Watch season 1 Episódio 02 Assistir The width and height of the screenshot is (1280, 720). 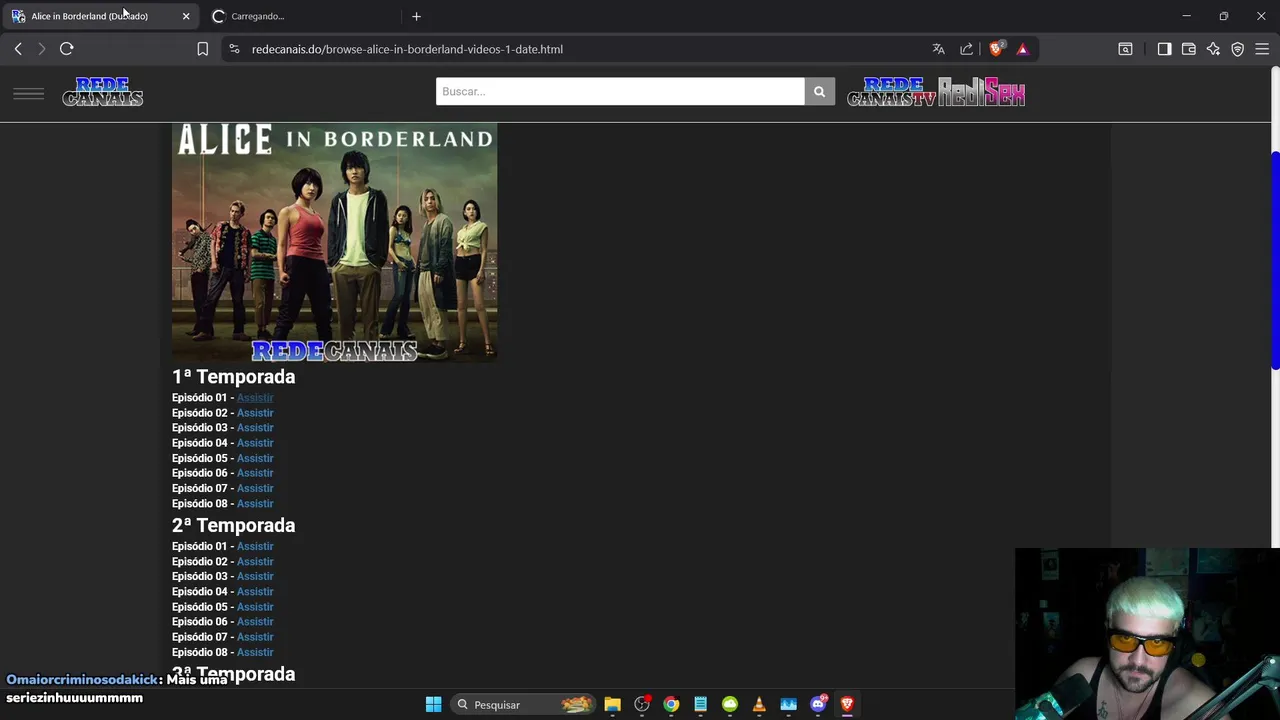255,413
